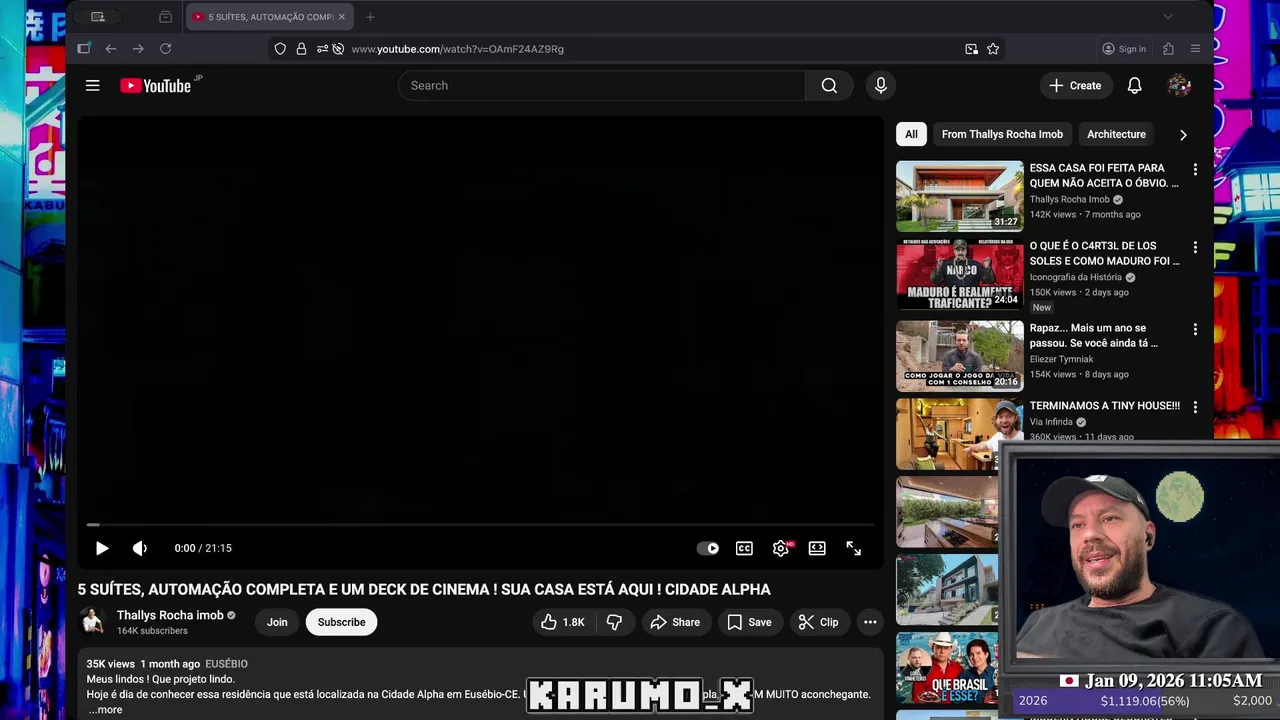This screenshot has width=1280, height=720.
Task: Click browser Sign in button
Action: click(1124, 49)
